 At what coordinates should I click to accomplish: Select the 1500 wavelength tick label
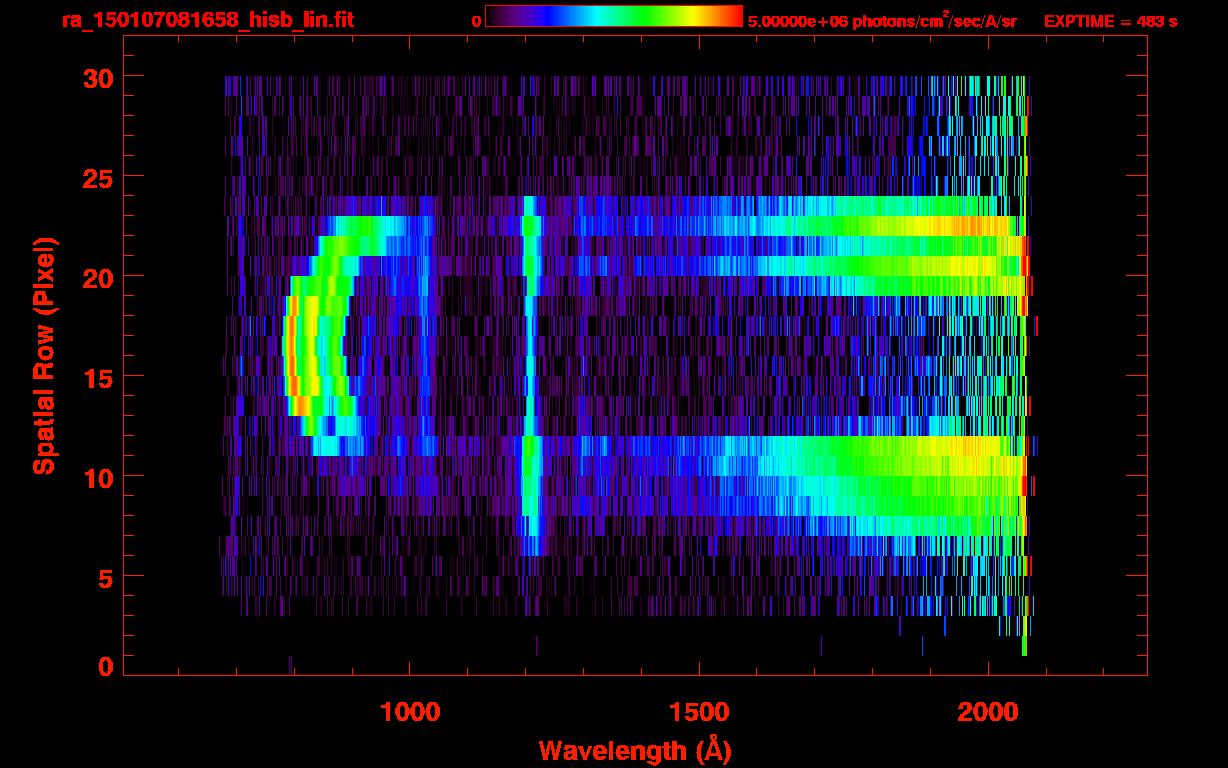(698, 711)
